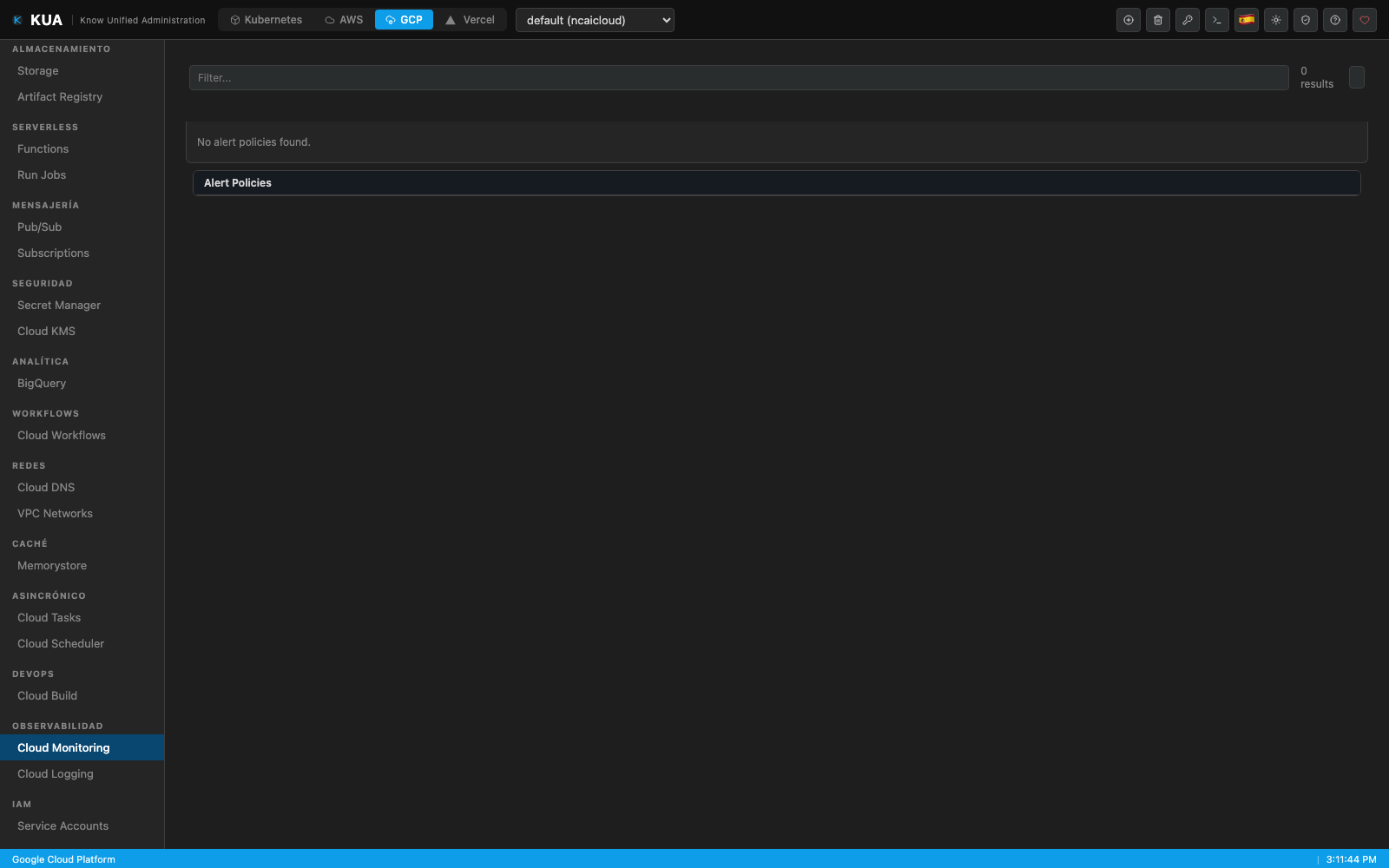Click the add (plus circle) icon
The image size is (1389, 868).
click(1129, 20)
